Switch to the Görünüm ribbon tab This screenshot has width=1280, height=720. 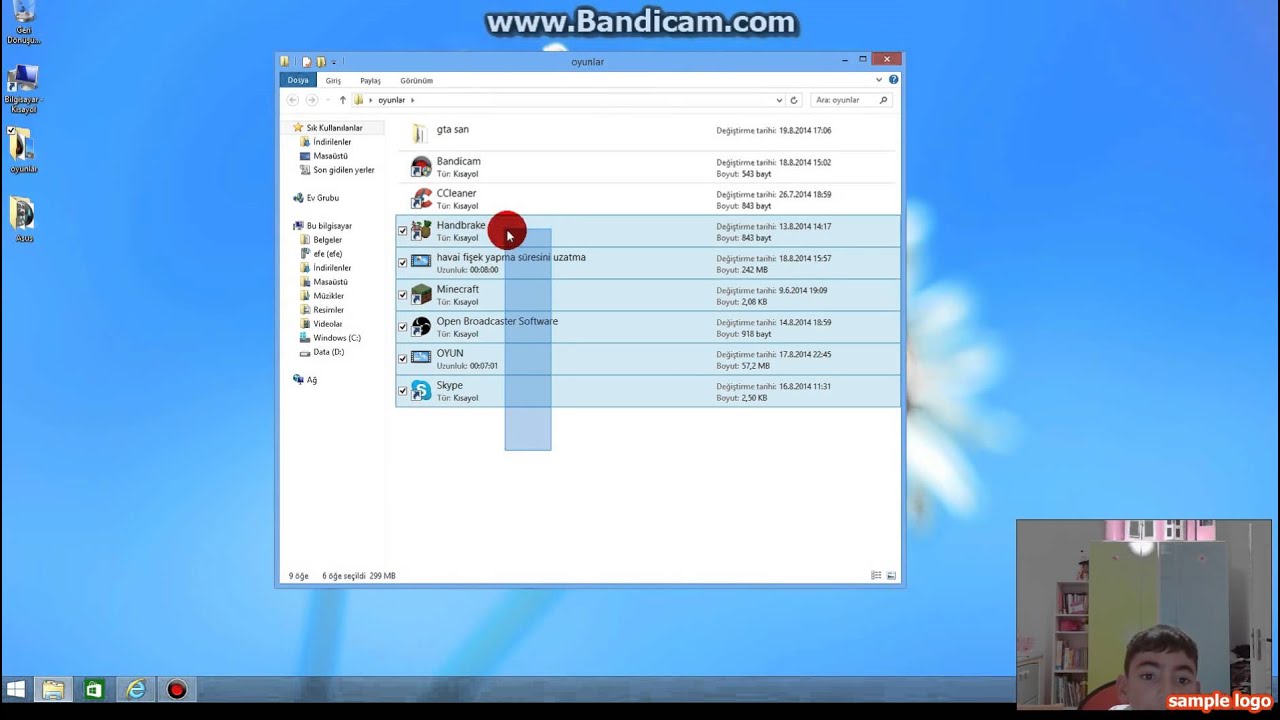point(416,80)
